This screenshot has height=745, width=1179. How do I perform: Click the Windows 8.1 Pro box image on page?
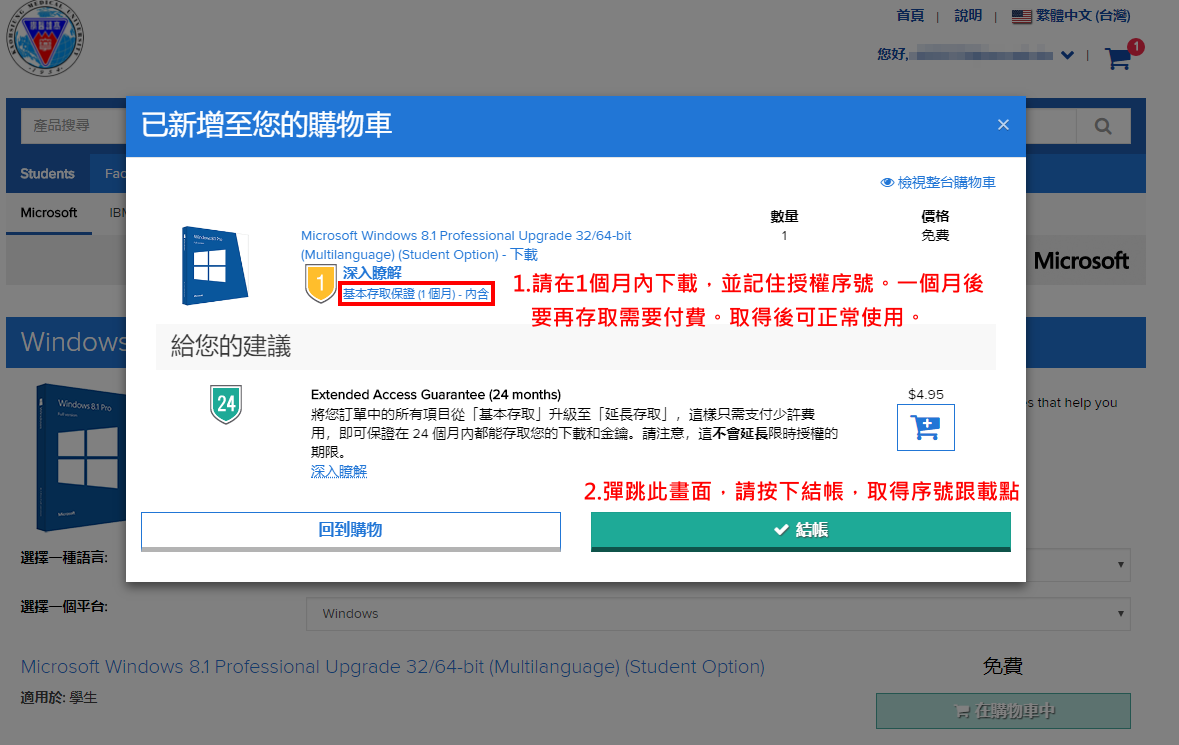click(79, 456)
